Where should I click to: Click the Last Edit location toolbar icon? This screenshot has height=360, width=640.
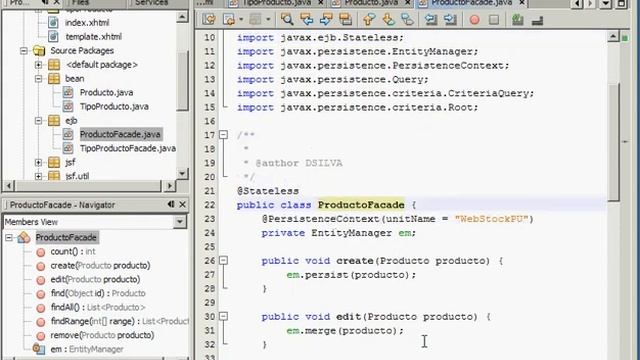point(209,19)
